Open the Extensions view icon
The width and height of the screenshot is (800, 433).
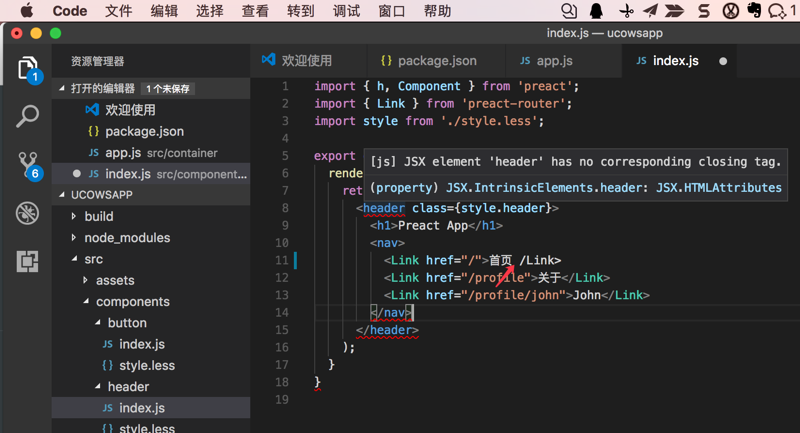[27, 261]
